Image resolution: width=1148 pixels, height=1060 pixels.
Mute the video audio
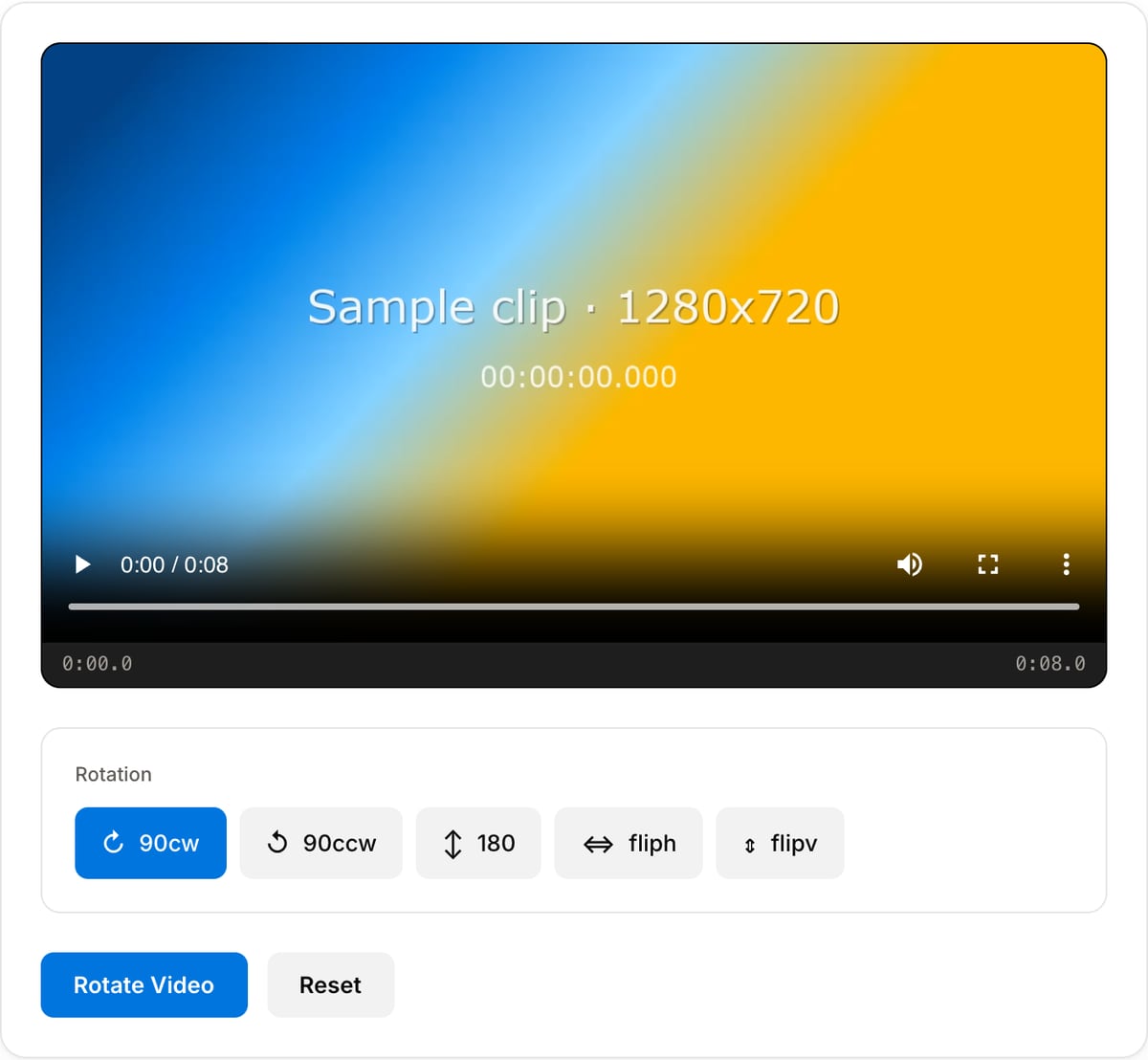[x=910, y=564]
